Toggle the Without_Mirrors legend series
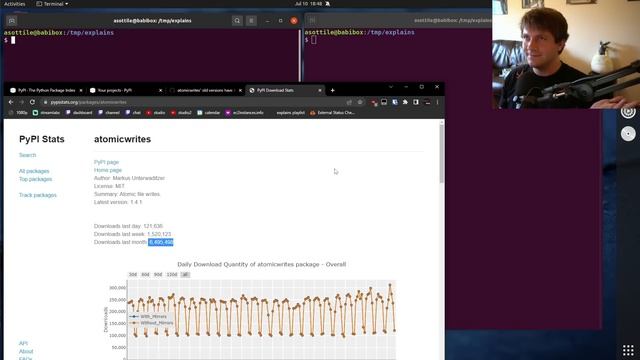Screen dimensions: 640x360 coord(151,323)
